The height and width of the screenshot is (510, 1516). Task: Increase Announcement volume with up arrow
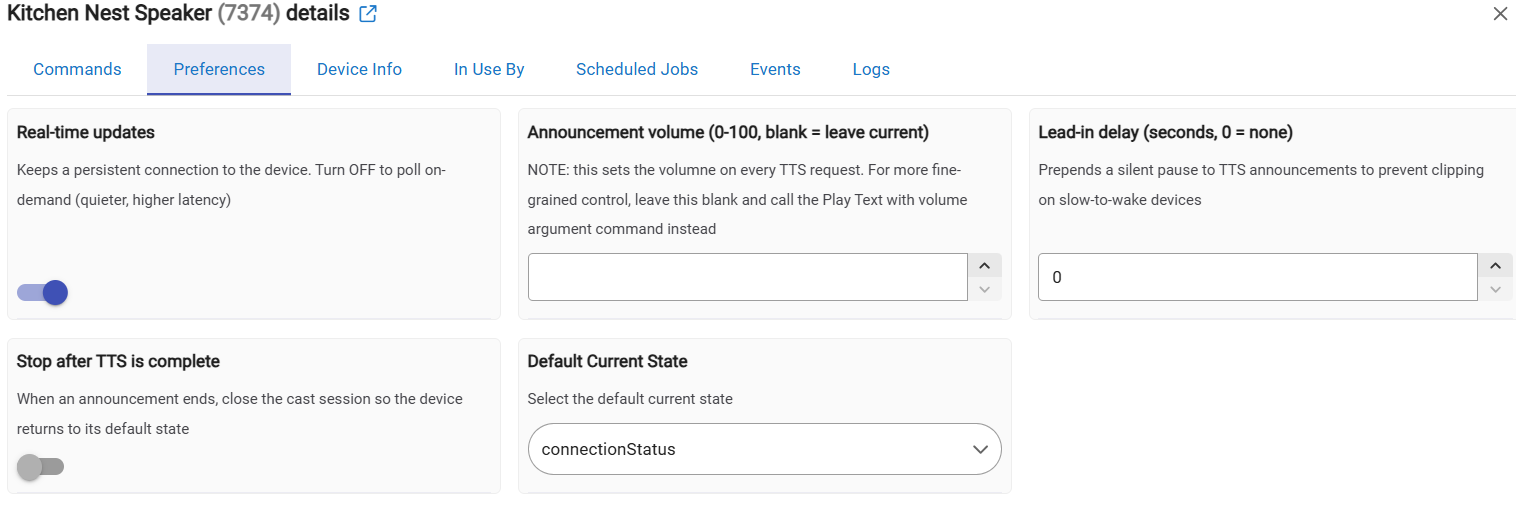click(x=984, y=266)
